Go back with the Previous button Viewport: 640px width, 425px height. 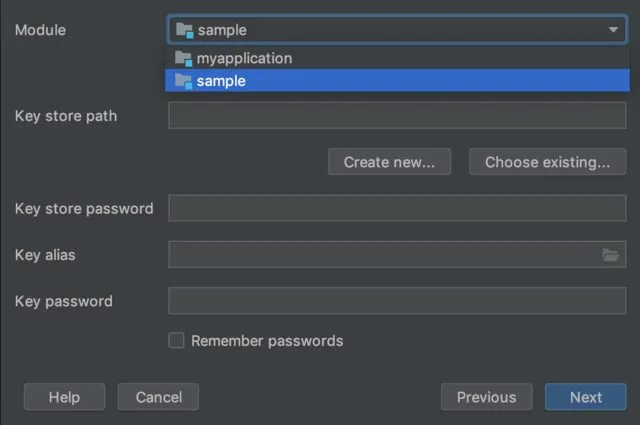click(x=486, y=397)
